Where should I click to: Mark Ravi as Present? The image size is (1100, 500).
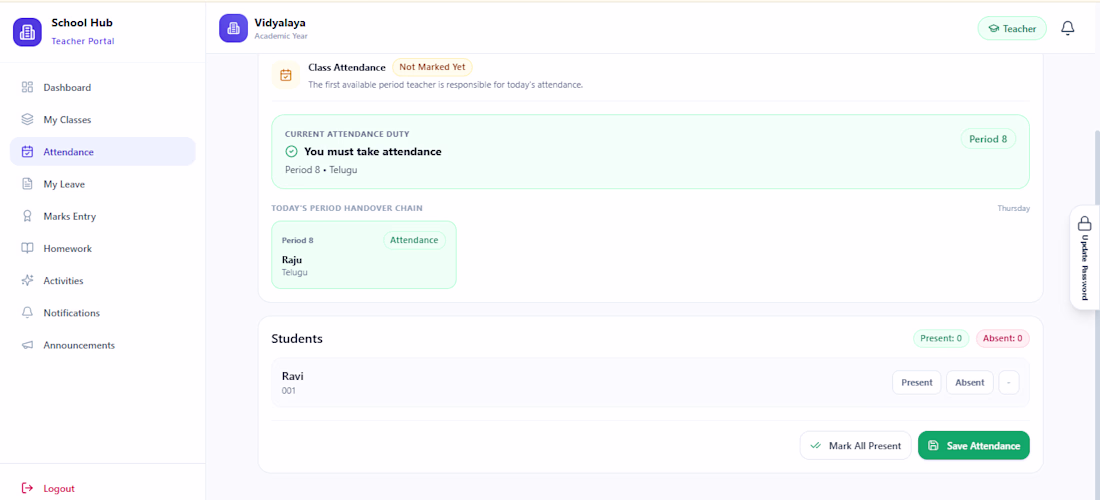[x=916, y=382]
